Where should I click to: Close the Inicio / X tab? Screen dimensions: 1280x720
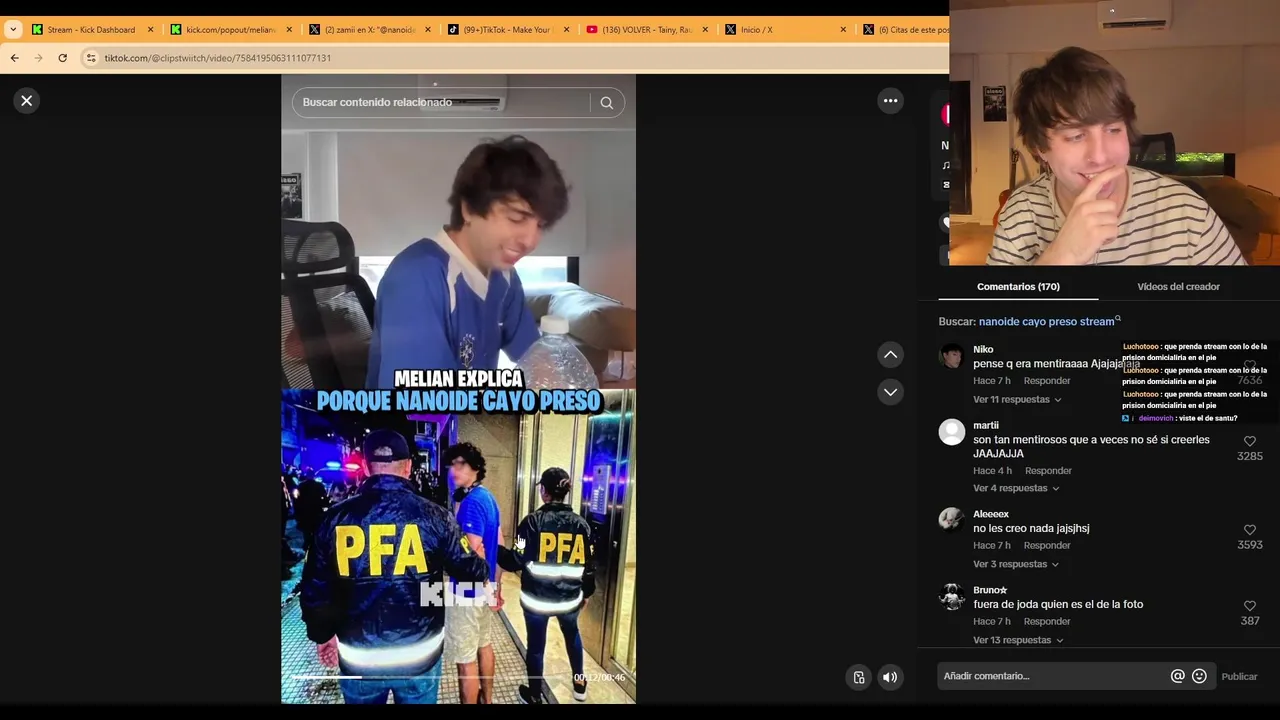coord(843,30)
